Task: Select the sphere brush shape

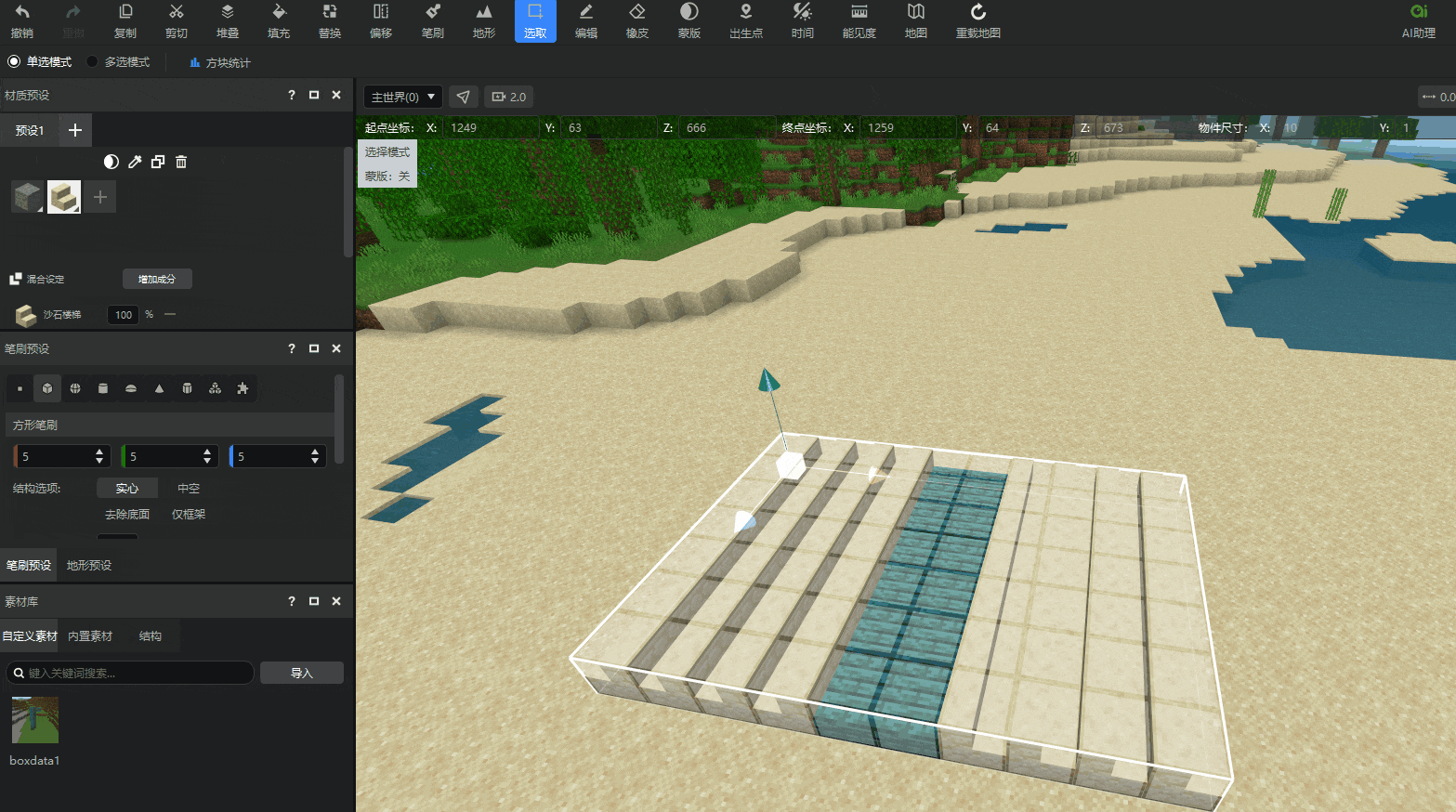Action: (75, 388)
